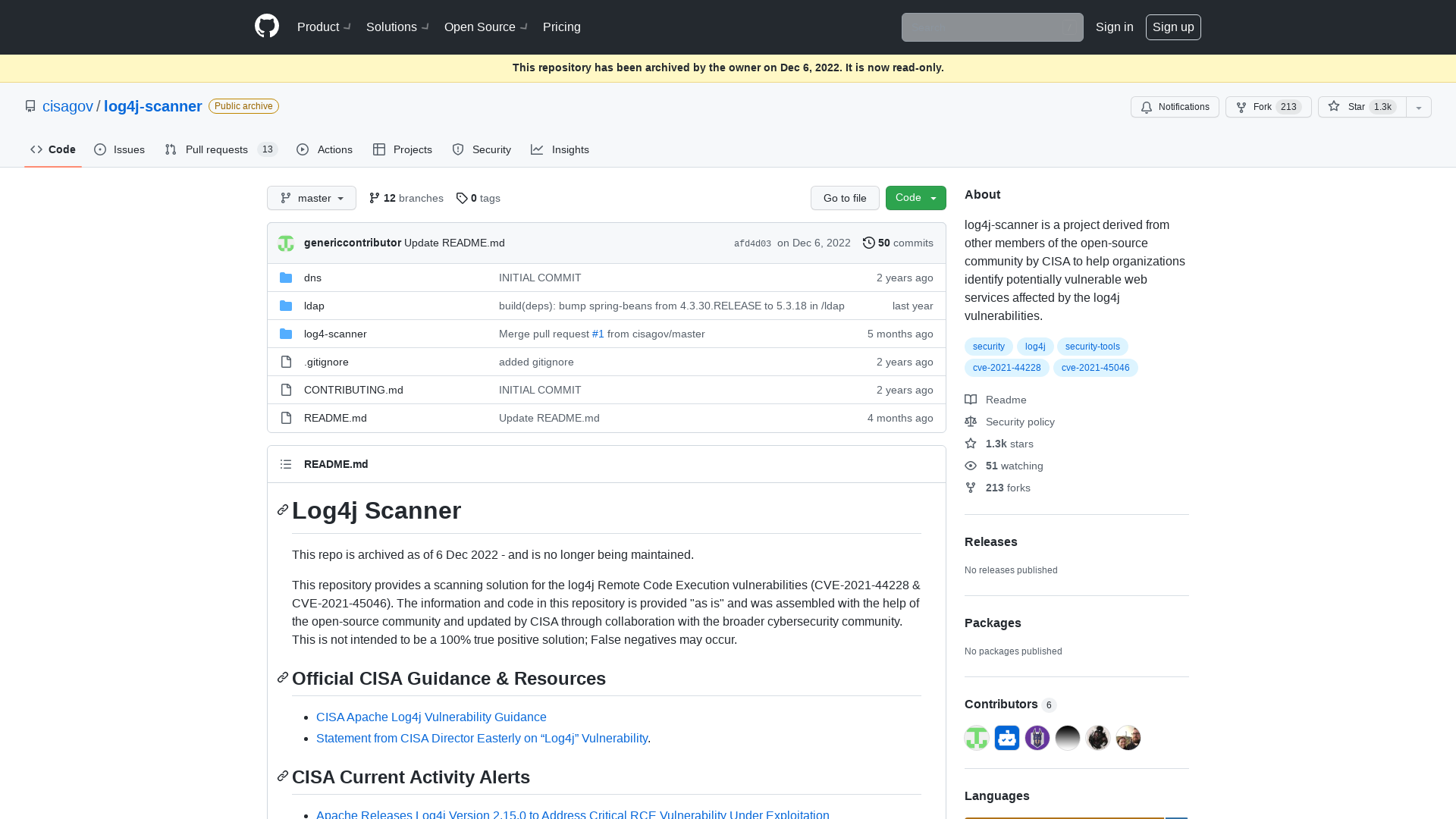Click the eye icon next to 51 watching
This screenshot has width=1456, height=819.
tap(971, 466)
